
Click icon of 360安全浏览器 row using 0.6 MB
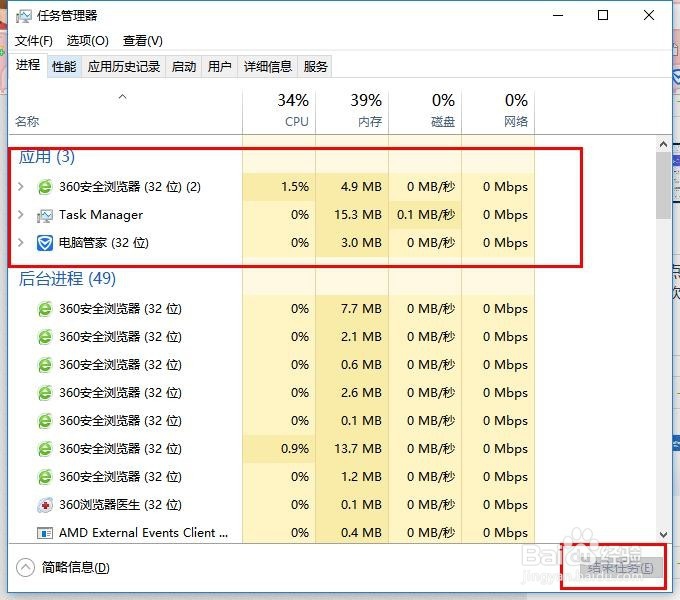tap(45, 365)
